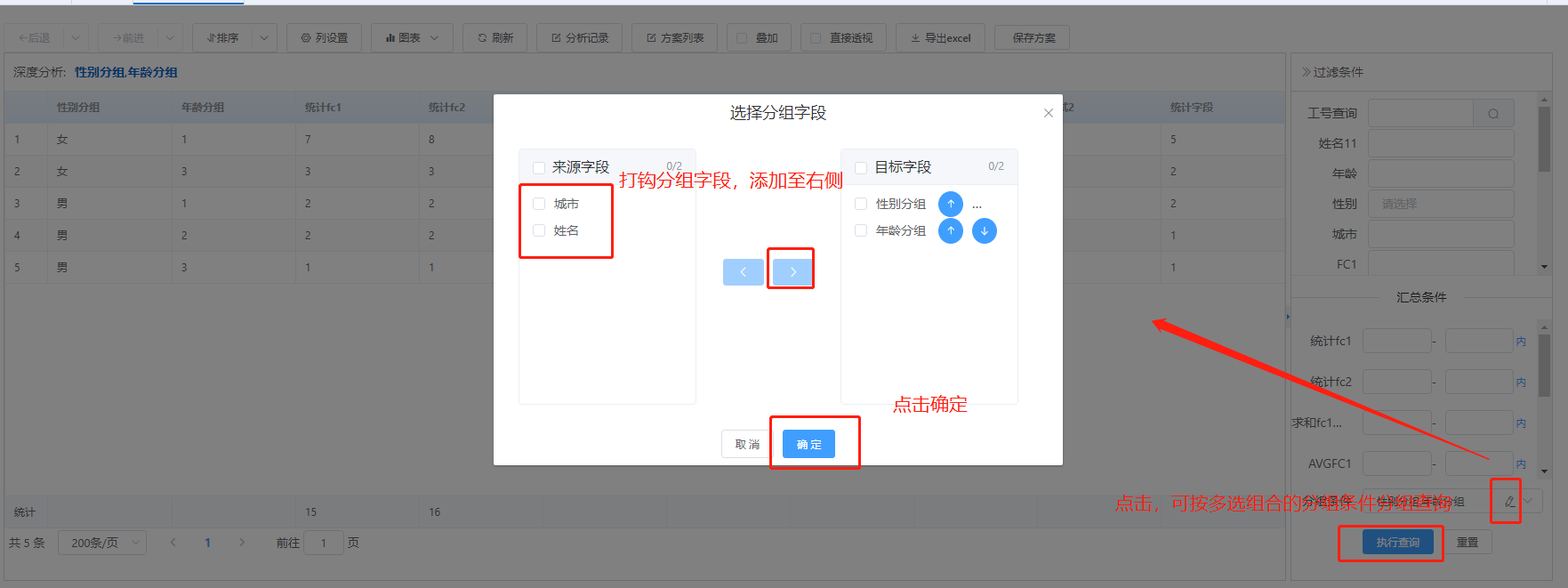Check the 城市 source field checkbox

point(539,204)
